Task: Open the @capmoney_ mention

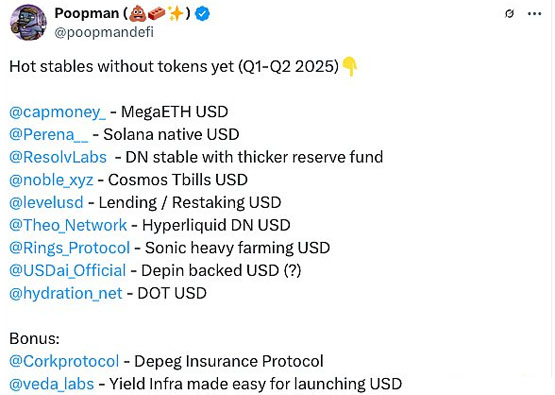Action: (57, 112)
